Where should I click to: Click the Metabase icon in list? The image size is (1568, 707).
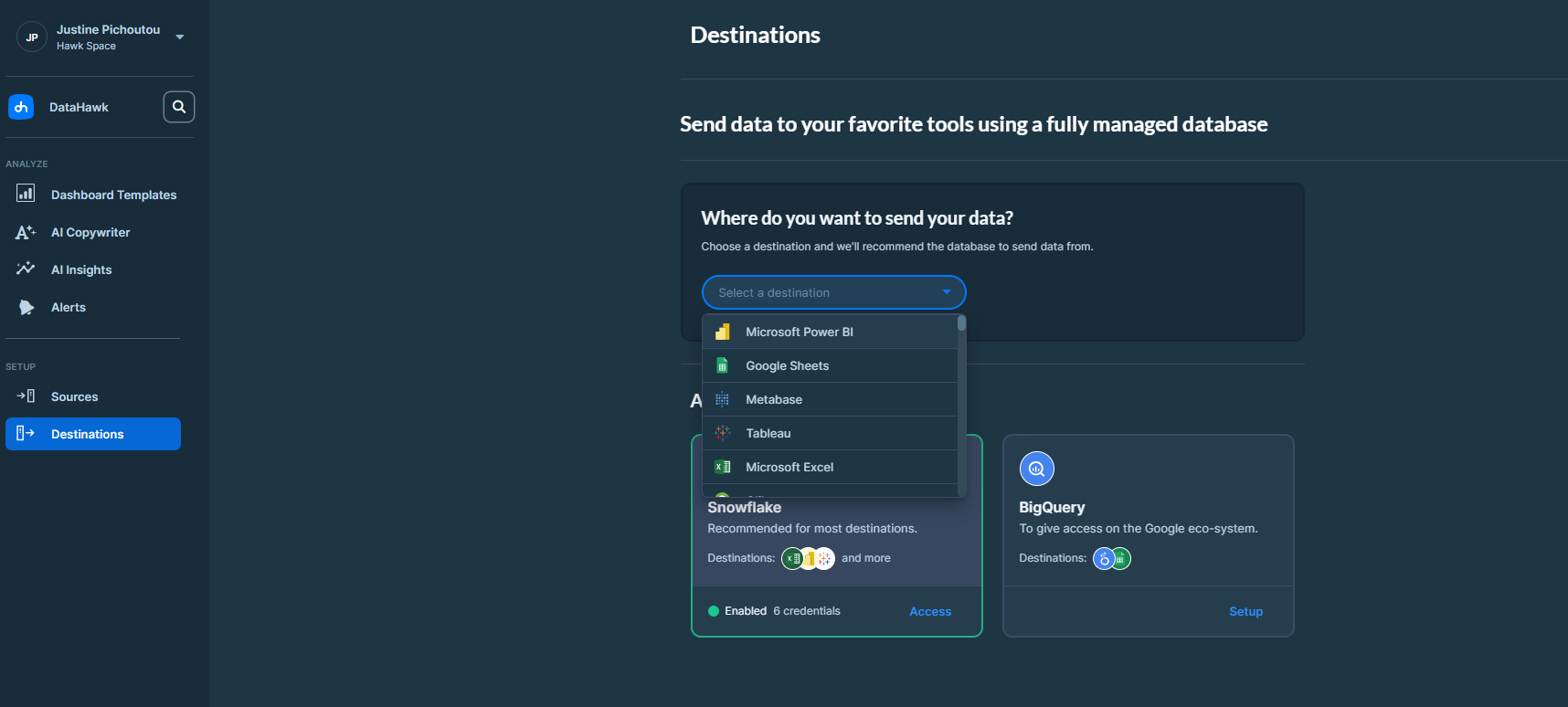pos(723,399)
